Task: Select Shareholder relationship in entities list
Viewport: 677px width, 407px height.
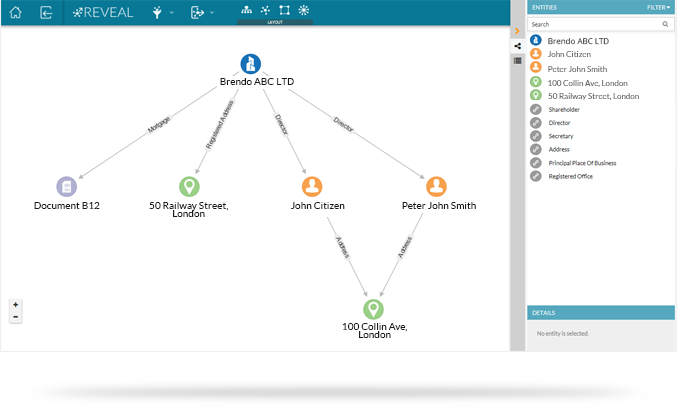Action: click(x=564, y=109)
